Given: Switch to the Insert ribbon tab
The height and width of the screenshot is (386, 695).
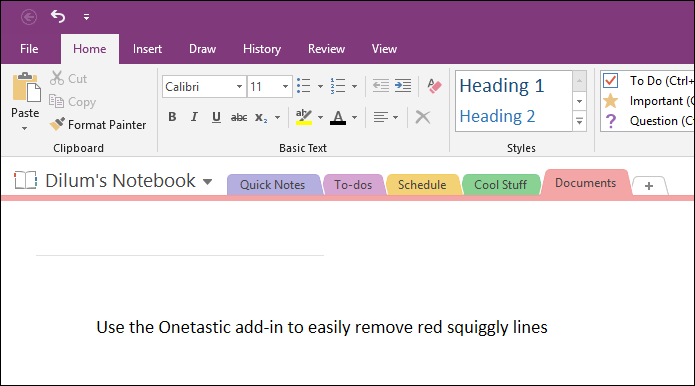Looking at the screenshot, I should pyautogui.click(x=147, y=49).
